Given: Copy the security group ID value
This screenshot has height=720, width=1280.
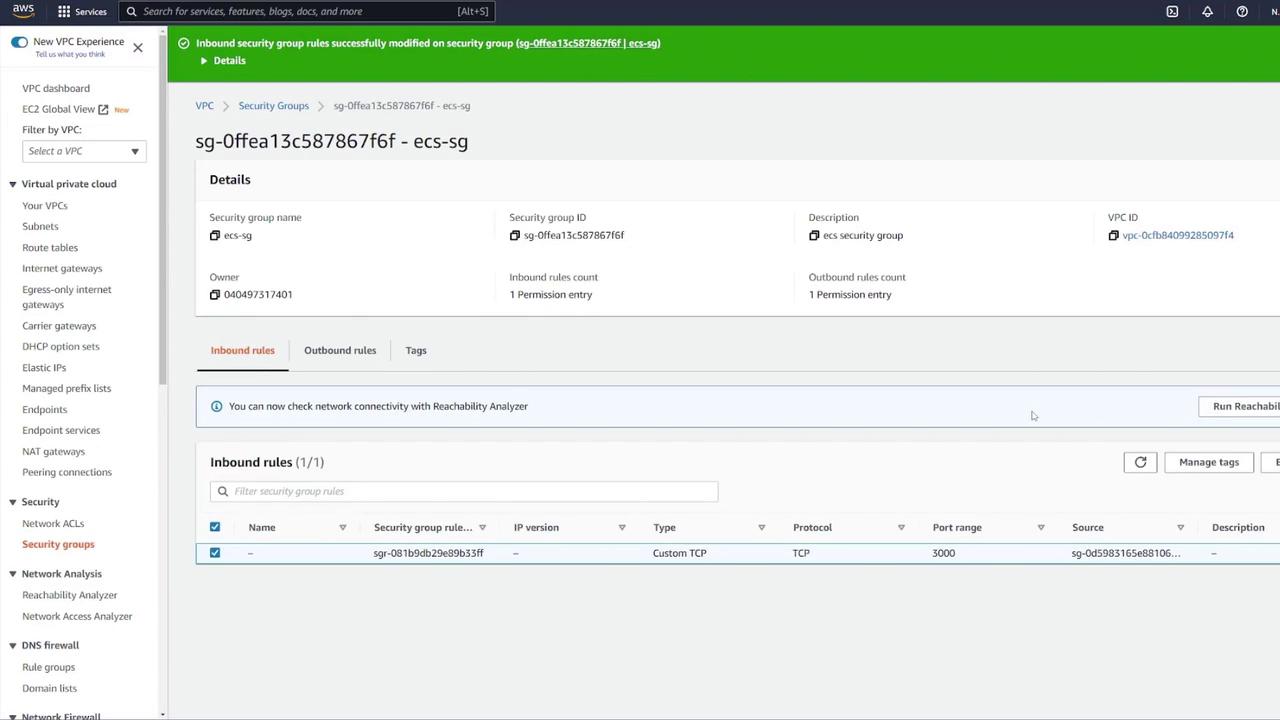Looking at the screenshot, I should 515,236.
